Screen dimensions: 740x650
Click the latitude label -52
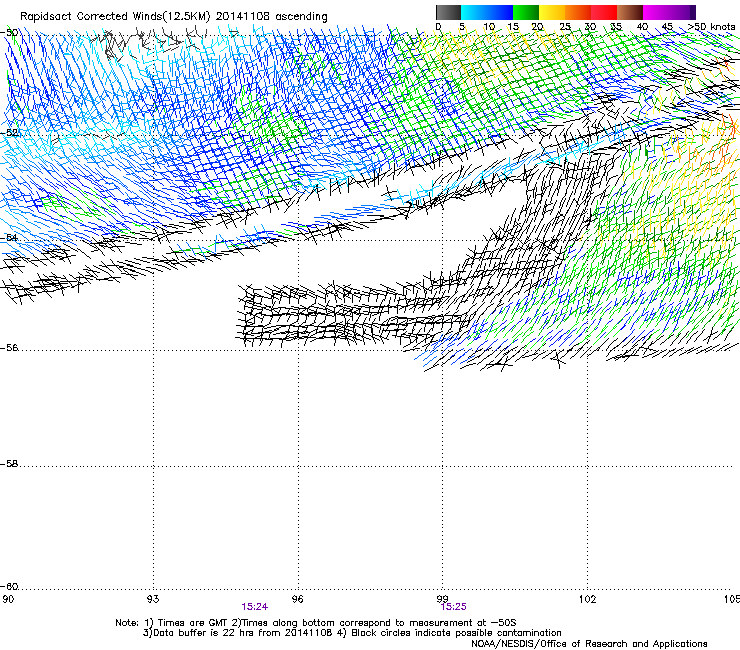(x=9, y=133)
